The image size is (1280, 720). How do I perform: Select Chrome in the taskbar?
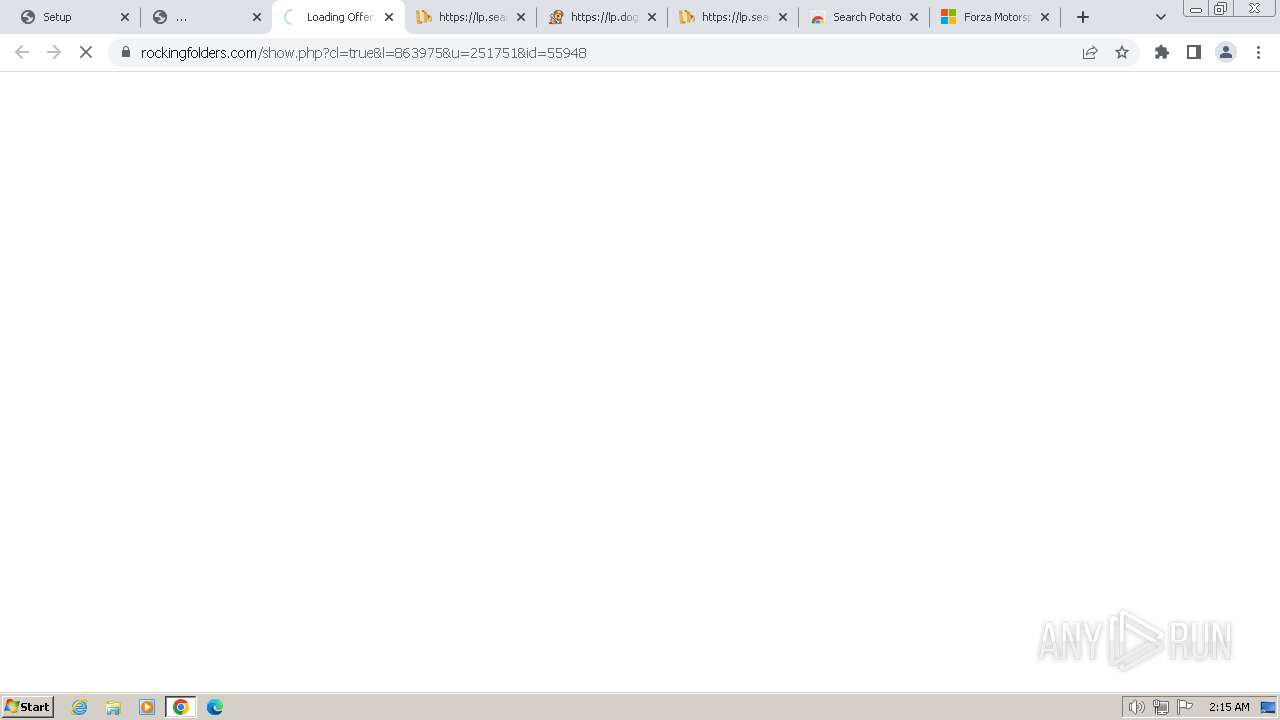pos(181,707)
